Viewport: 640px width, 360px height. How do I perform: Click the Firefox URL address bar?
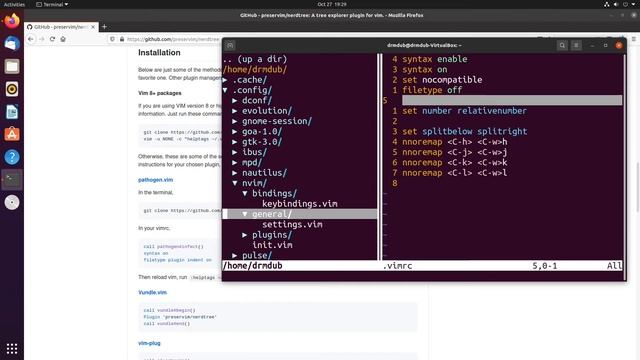173,39
